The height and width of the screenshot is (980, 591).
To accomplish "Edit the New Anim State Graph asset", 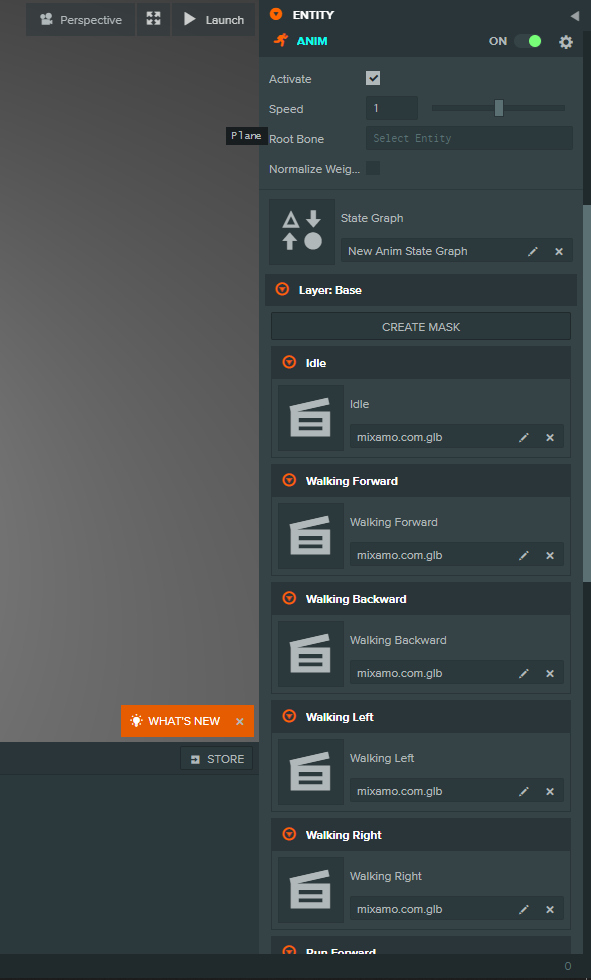I will (x=533, y=251).
